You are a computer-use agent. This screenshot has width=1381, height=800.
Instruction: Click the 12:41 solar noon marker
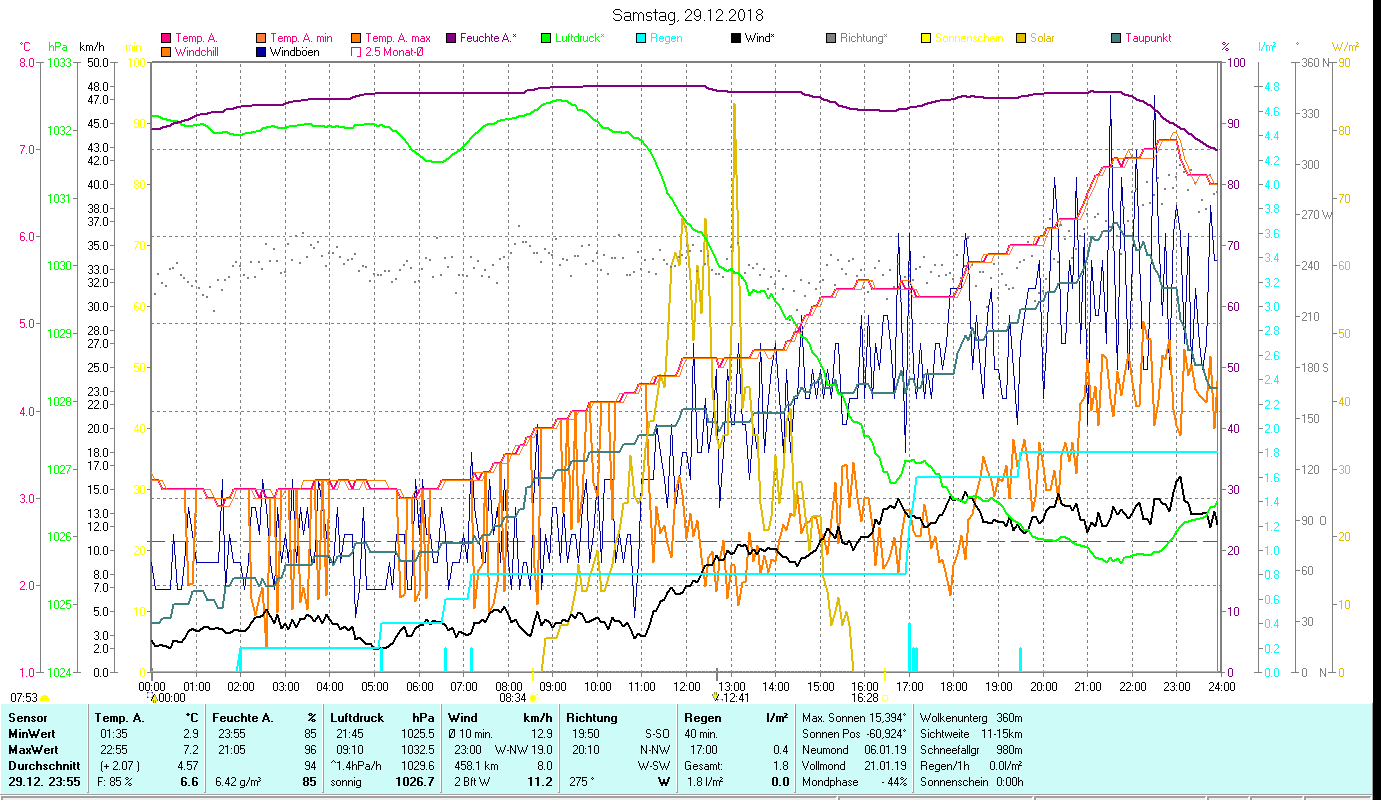pos(734,698)
